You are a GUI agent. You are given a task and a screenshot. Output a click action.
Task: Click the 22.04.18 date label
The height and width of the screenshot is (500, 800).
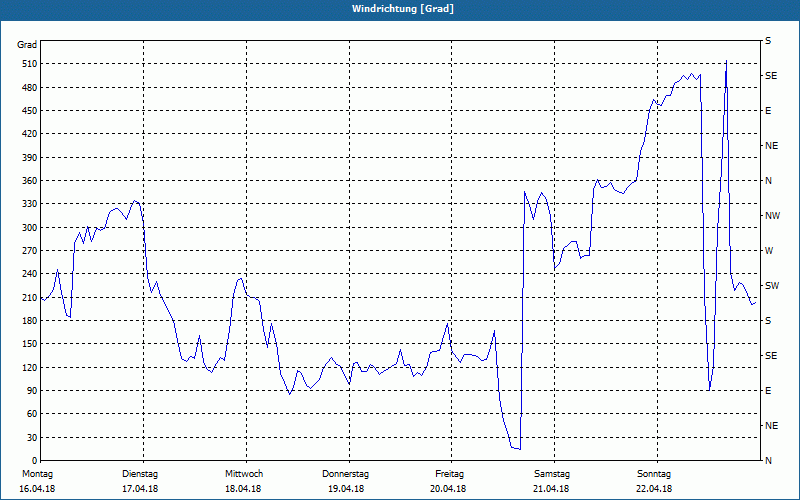[654, 489]
